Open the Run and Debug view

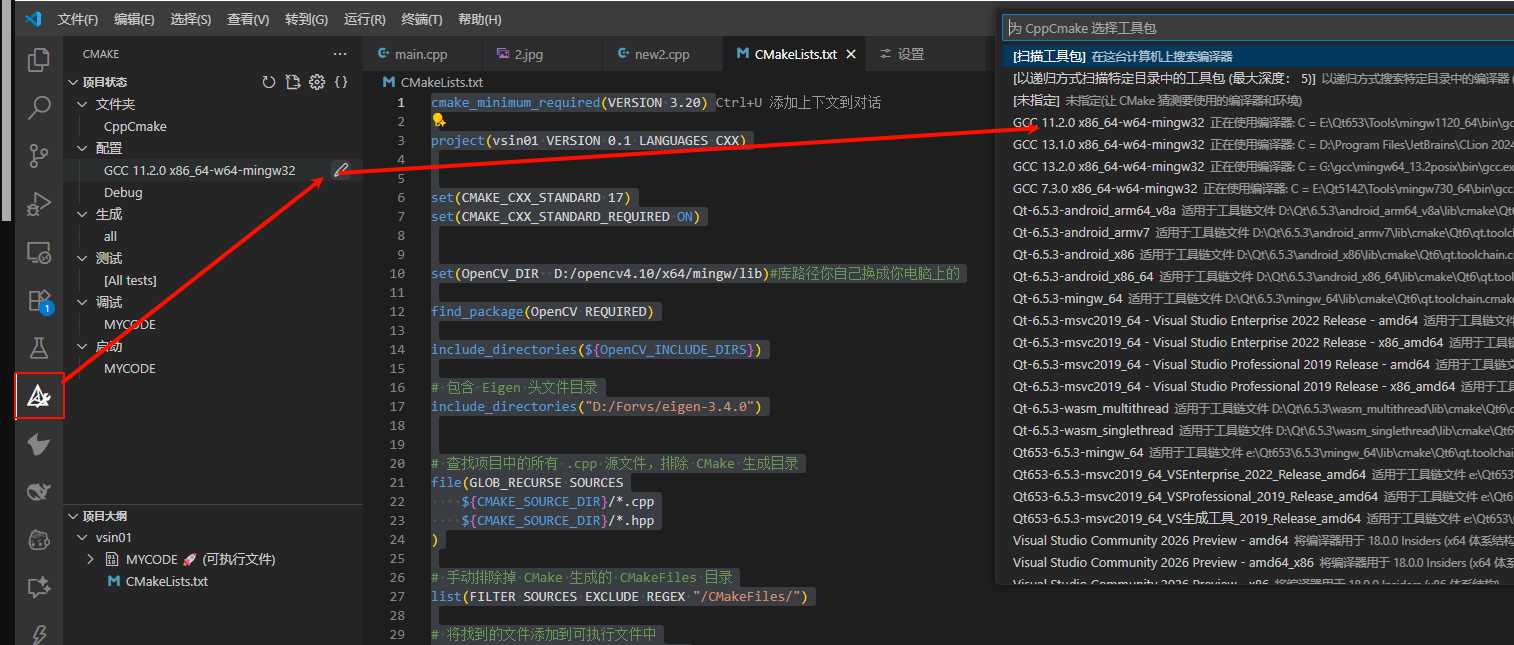[39, 204]
